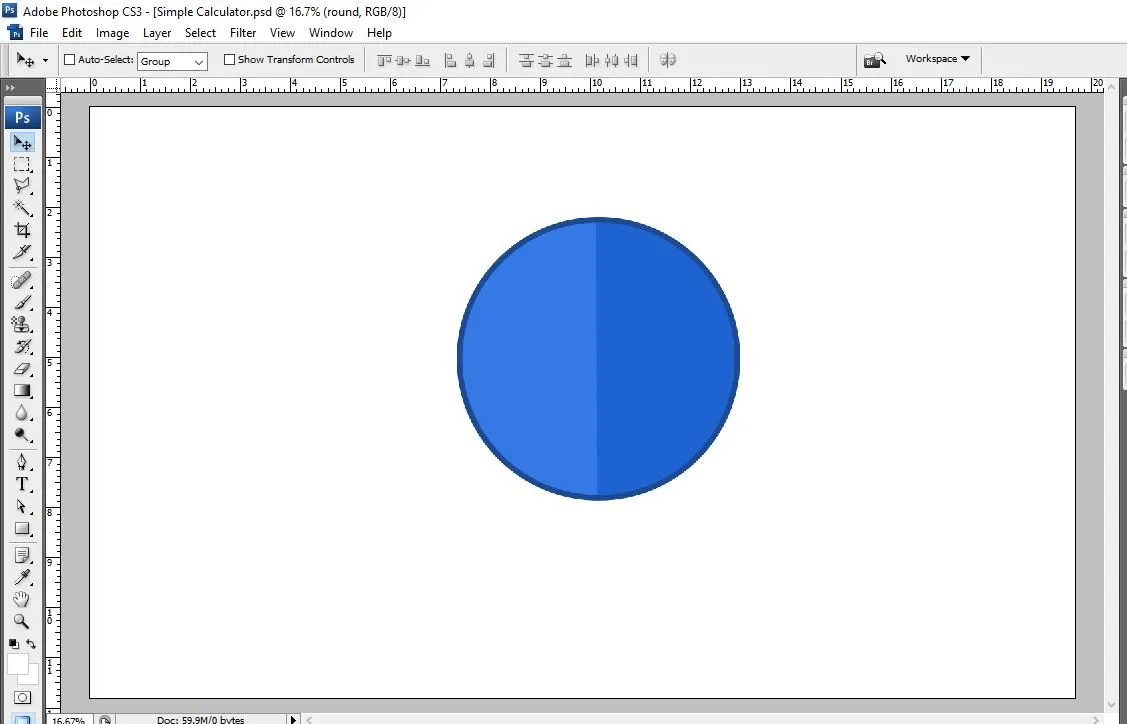The image size is (1127, 724).
Task: Select the Zoom tool
Action: (22, 621)
